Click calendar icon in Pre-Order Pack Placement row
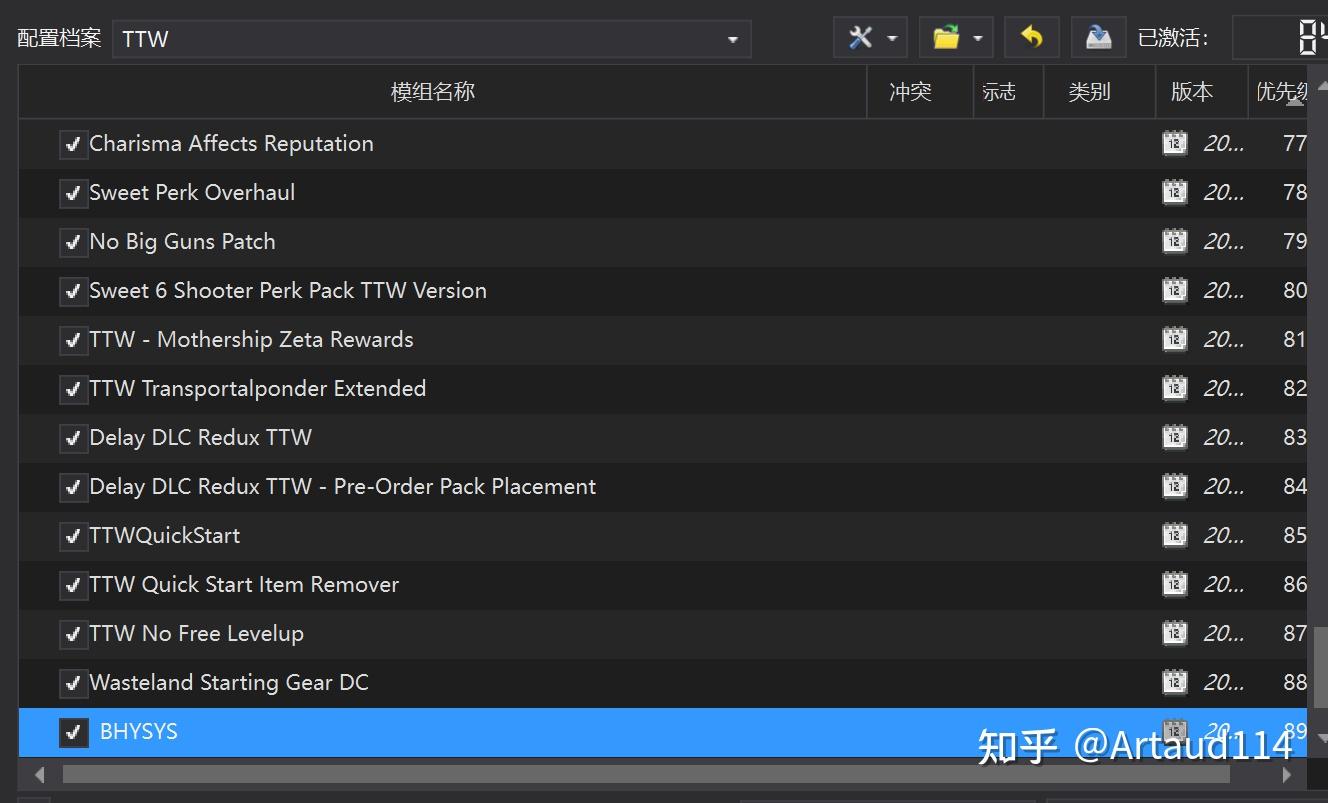The width and height of the screenshot is (1328, 803). (1175, 486)
